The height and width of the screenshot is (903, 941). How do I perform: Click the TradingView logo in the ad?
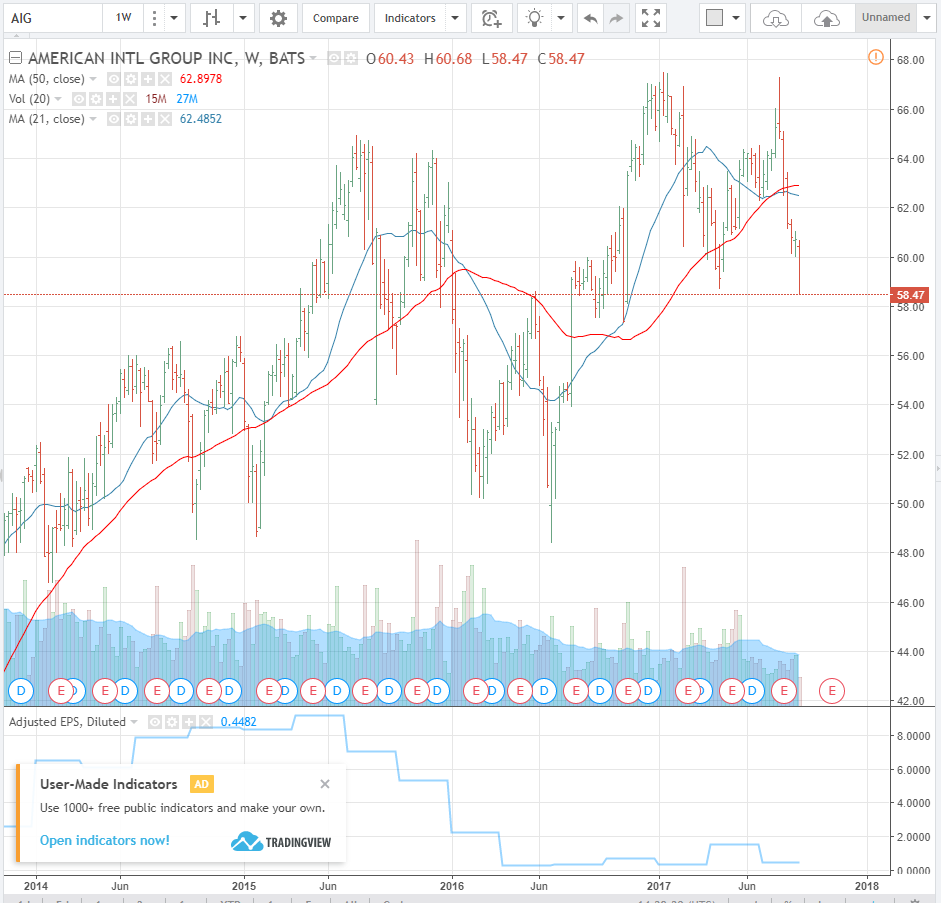(x=281, y=842)
